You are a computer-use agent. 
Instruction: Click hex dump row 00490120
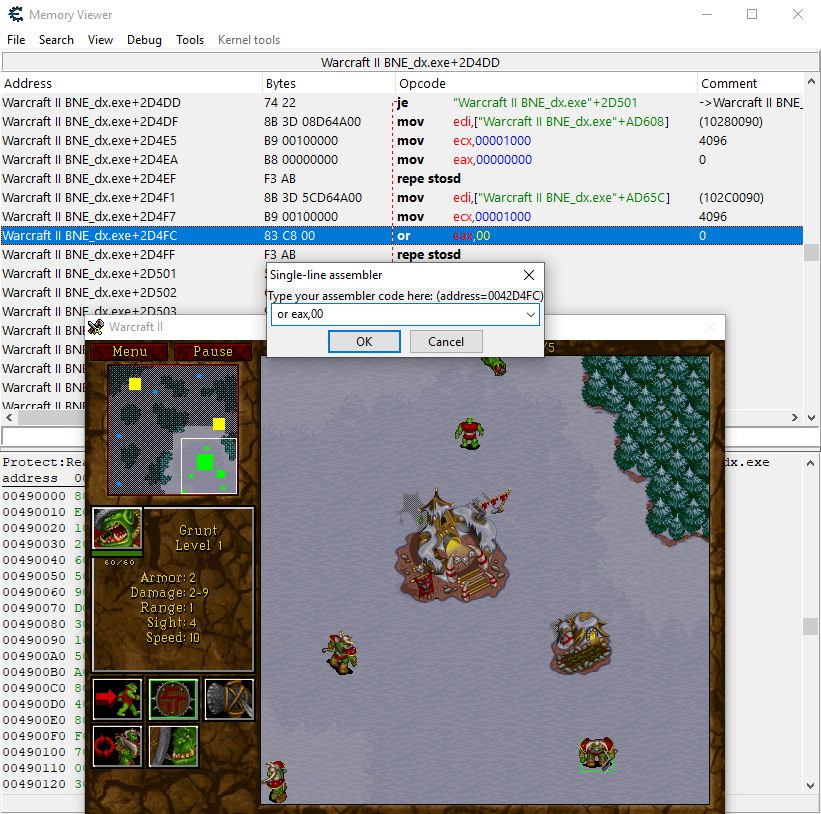(43, 784)
